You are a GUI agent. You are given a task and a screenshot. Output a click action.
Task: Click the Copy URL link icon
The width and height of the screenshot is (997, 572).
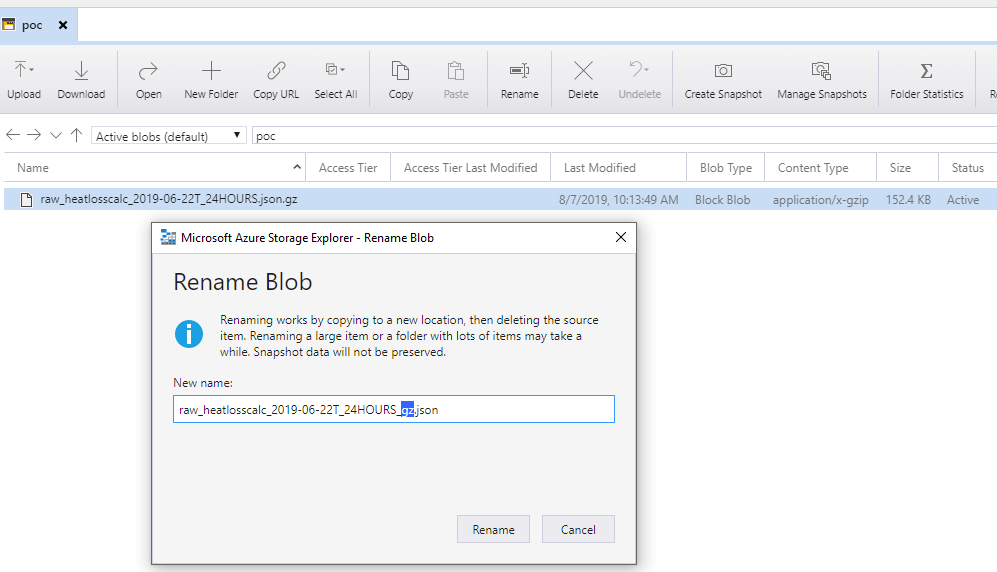click(276, 71)
